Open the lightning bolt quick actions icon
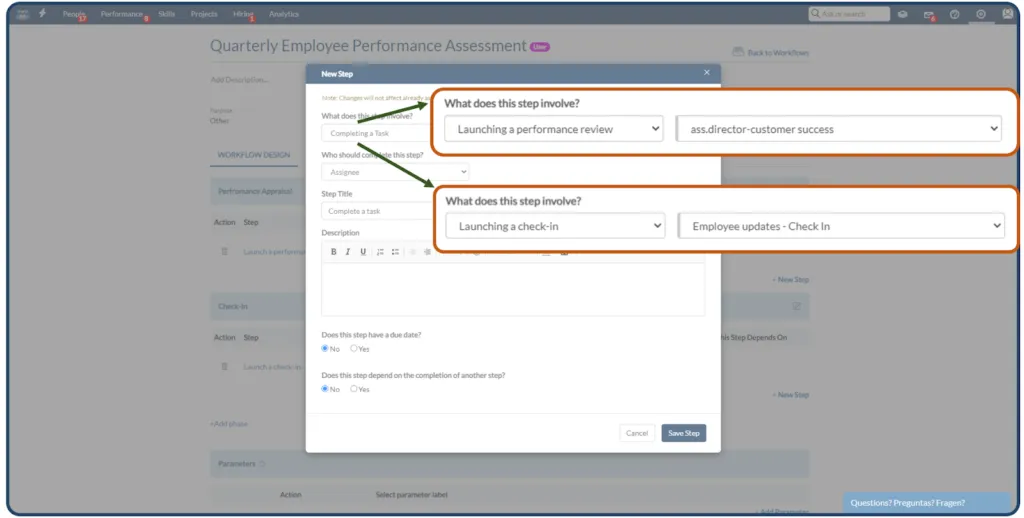The image size is (1024, 518). point(42,13)
